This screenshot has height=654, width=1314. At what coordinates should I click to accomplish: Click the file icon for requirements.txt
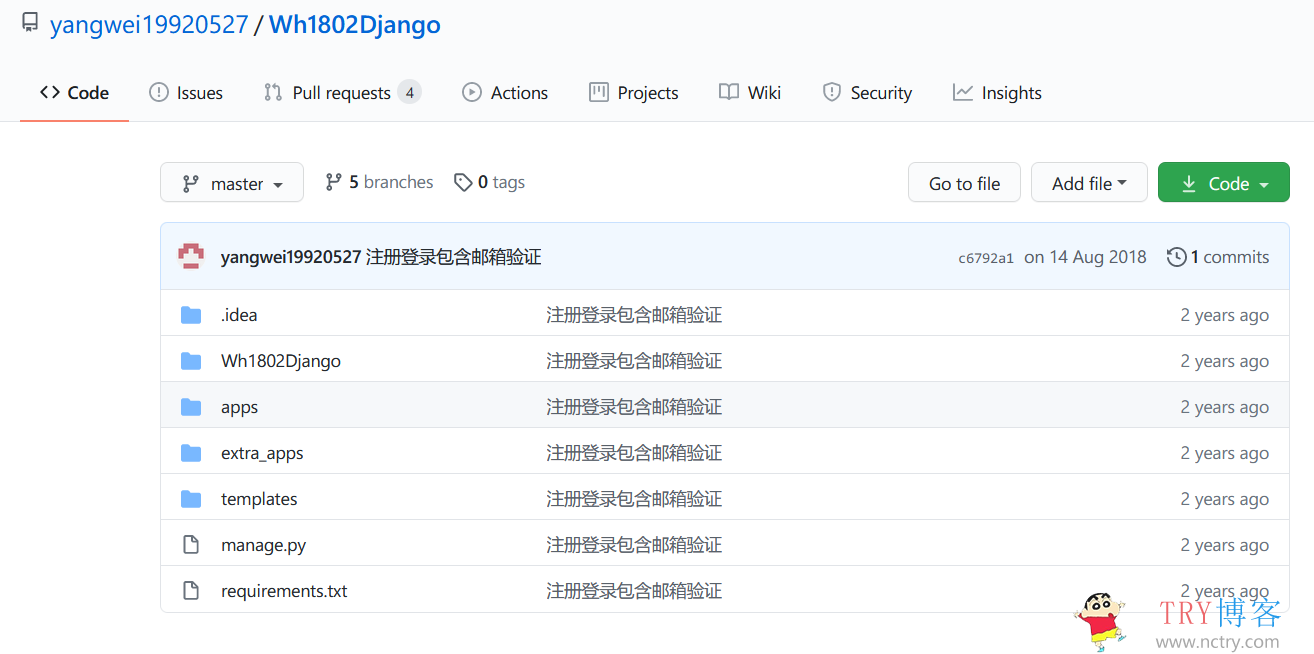[x=191, y=591]
